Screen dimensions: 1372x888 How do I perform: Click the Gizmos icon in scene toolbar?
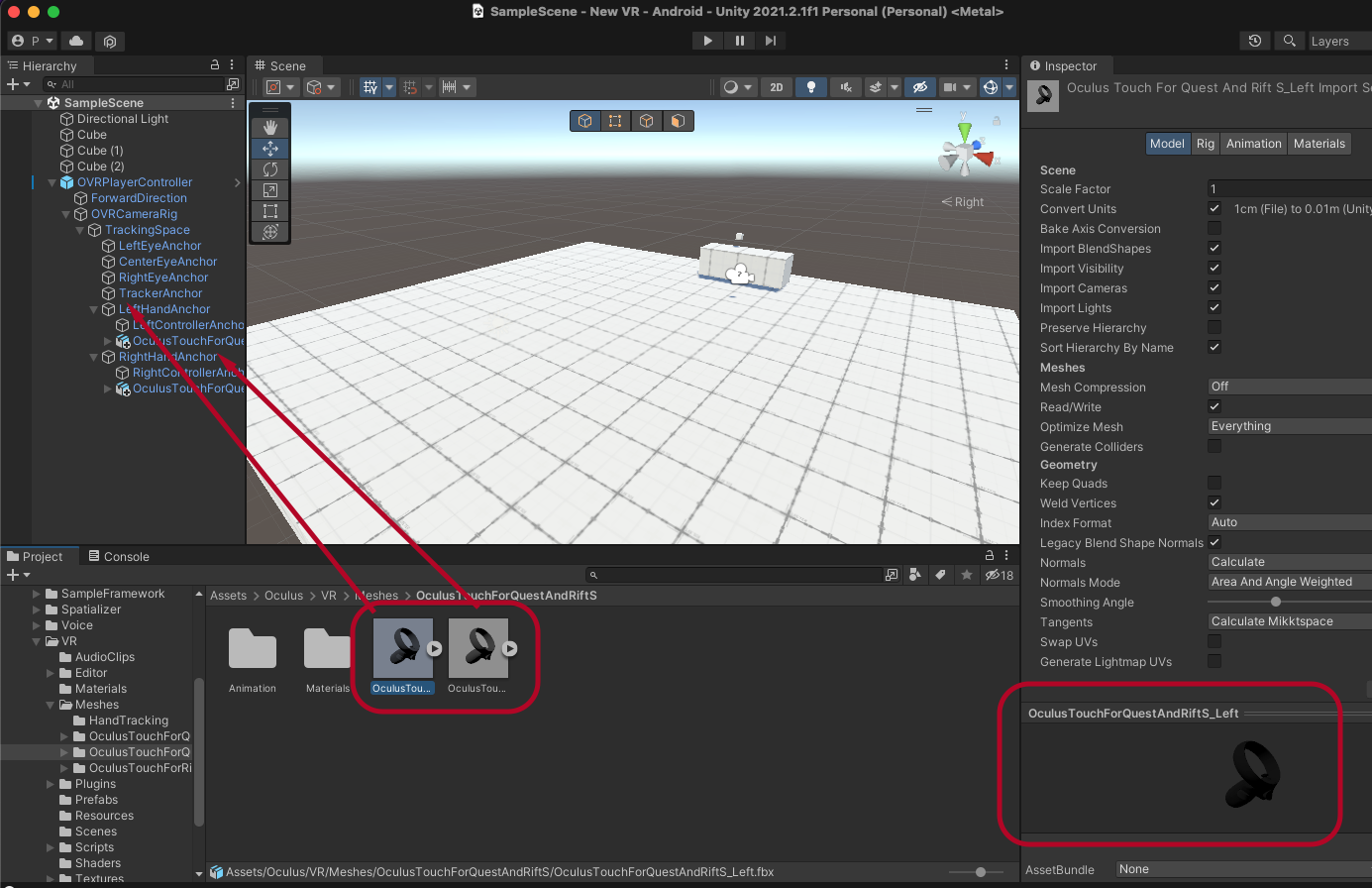click(x=991, y=87)
